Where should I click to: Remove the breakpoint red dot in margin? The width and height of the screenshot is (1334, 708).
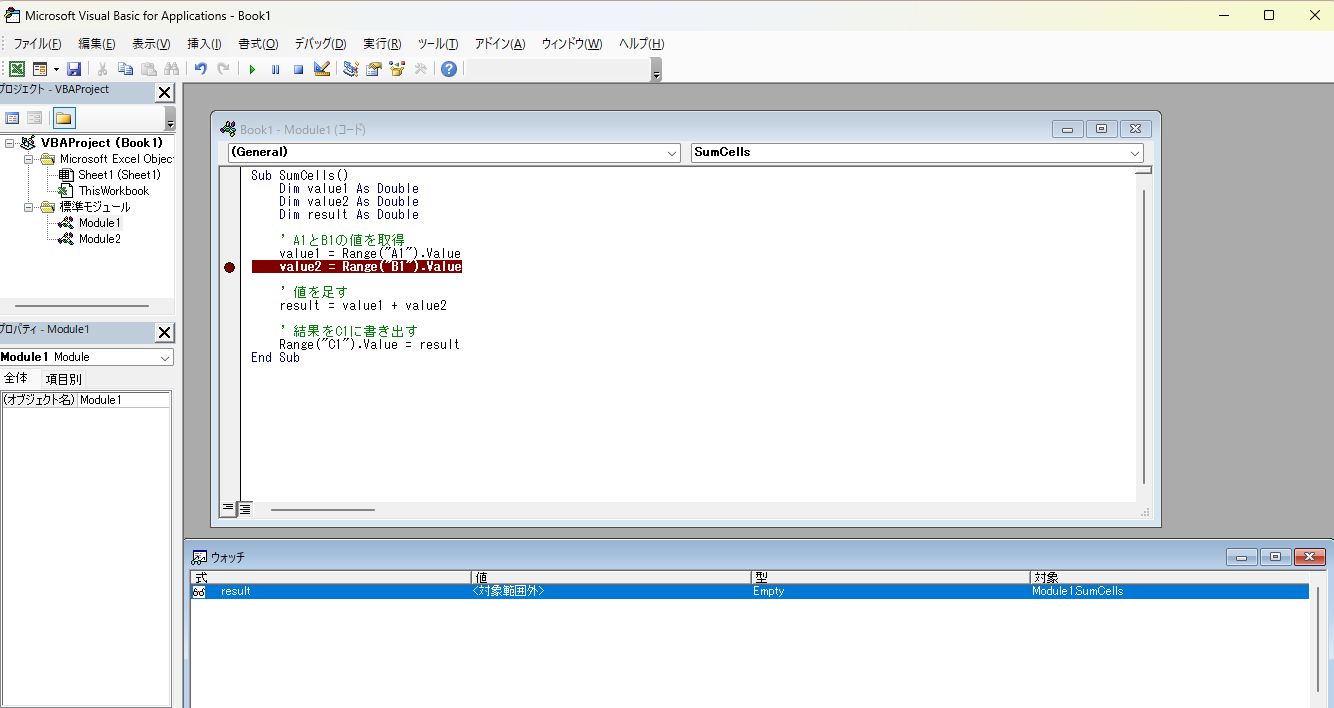point(229,267)
